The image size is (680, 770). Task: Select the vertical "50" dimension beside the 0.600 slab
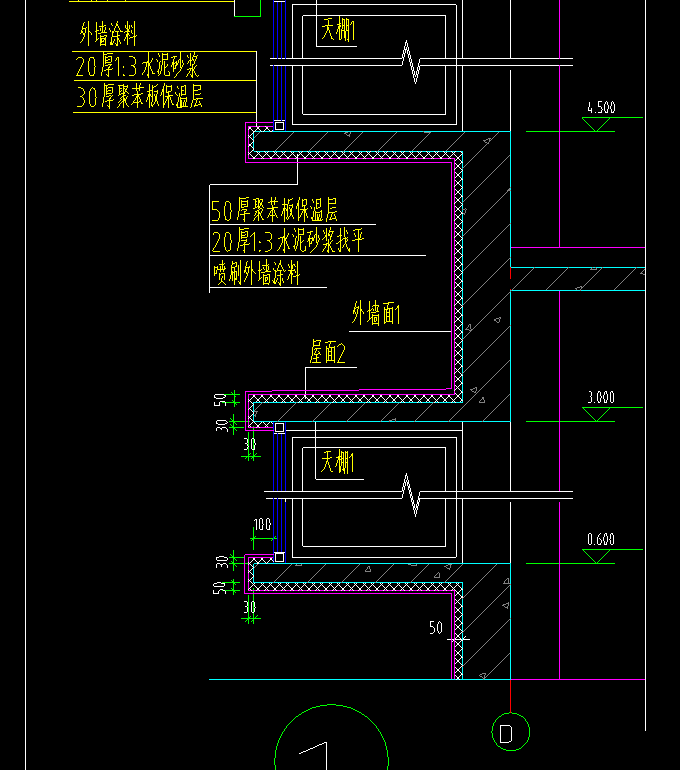[219, 588]
